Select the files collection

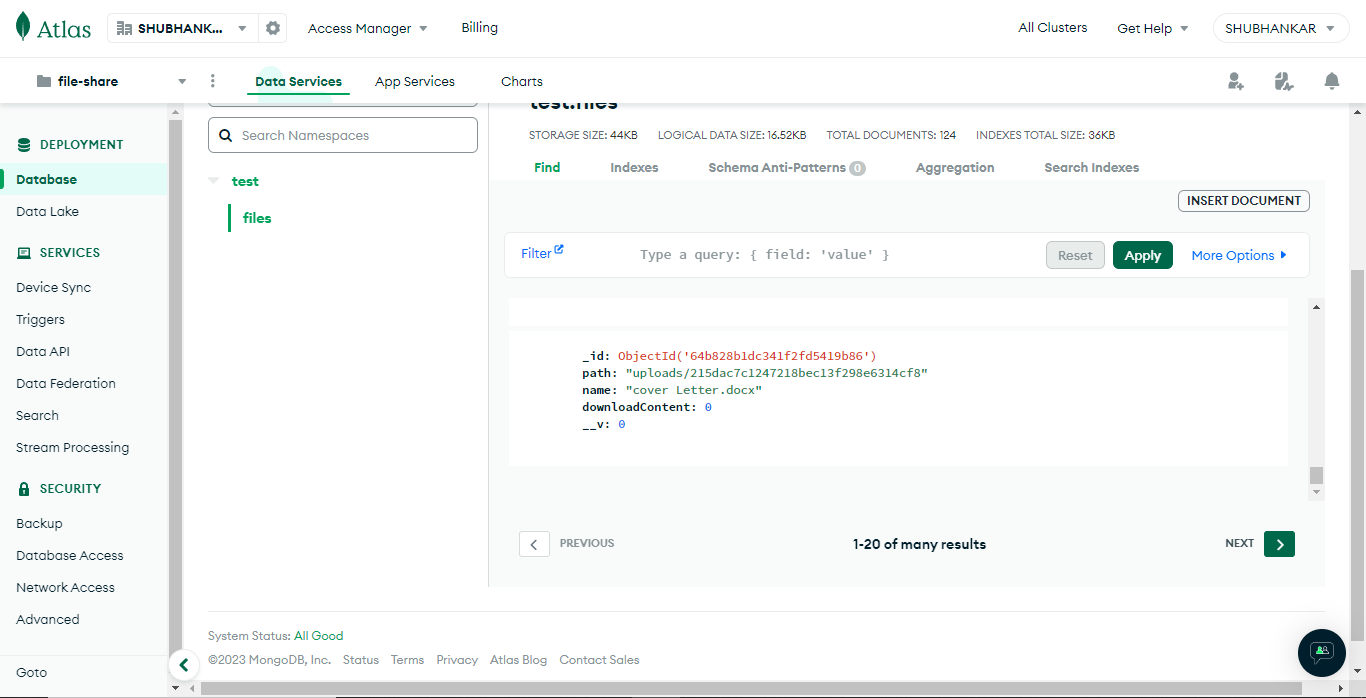point(257,218)
